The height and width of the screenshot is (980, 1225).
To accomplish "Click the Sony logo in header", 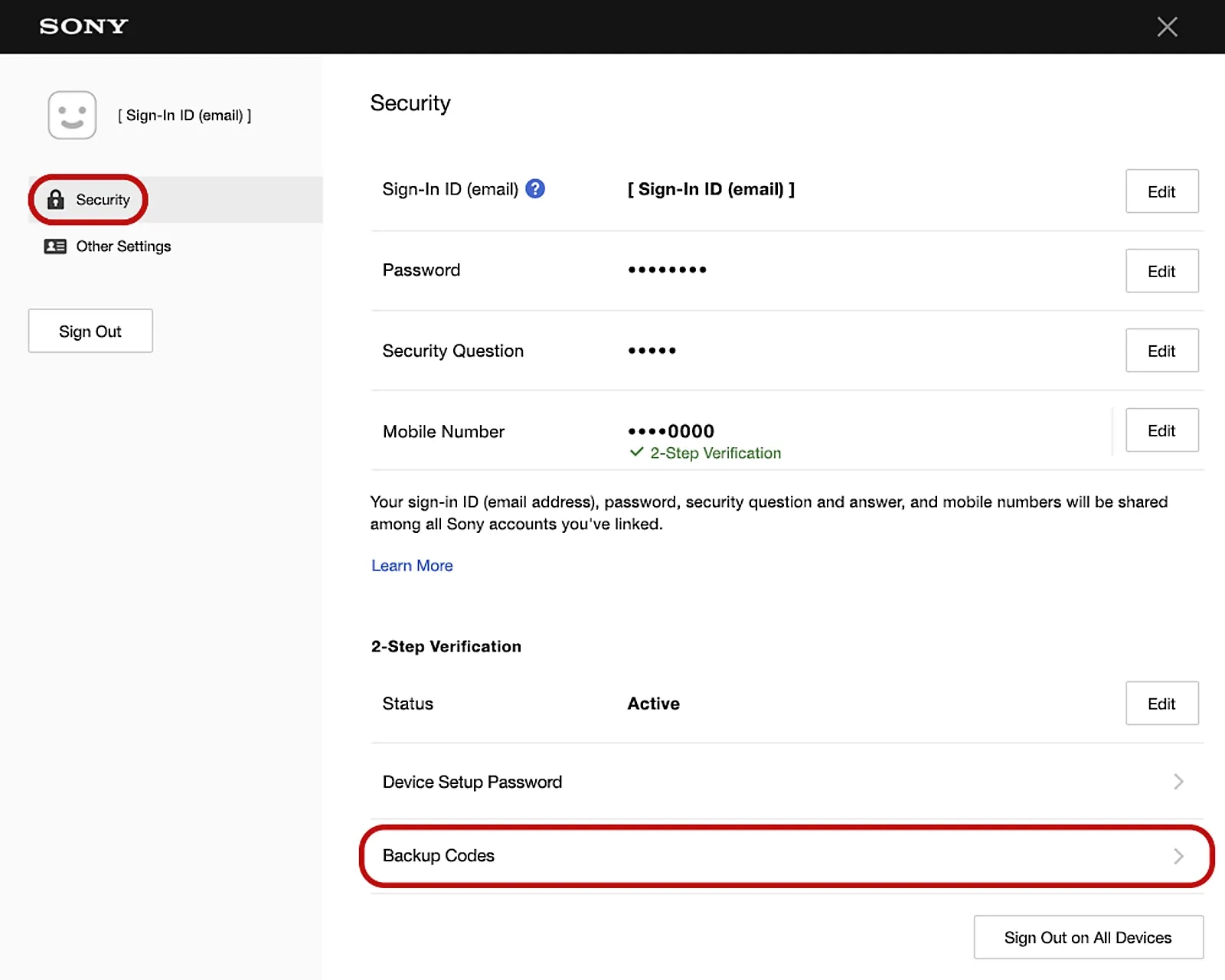I will 83,26.
